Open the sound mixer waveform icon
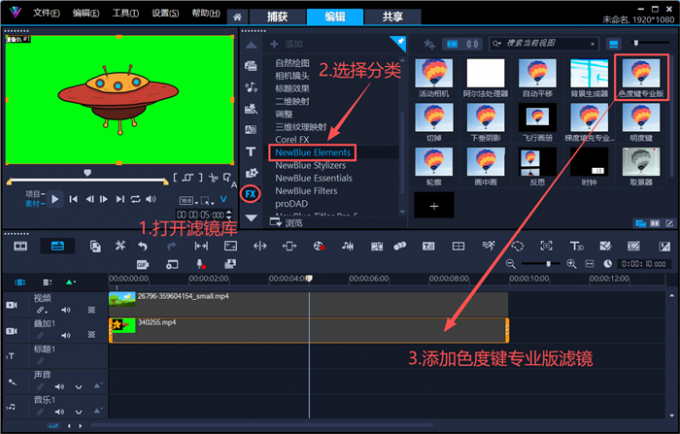Screen dimensions: 680x434 tap(347, 246)
